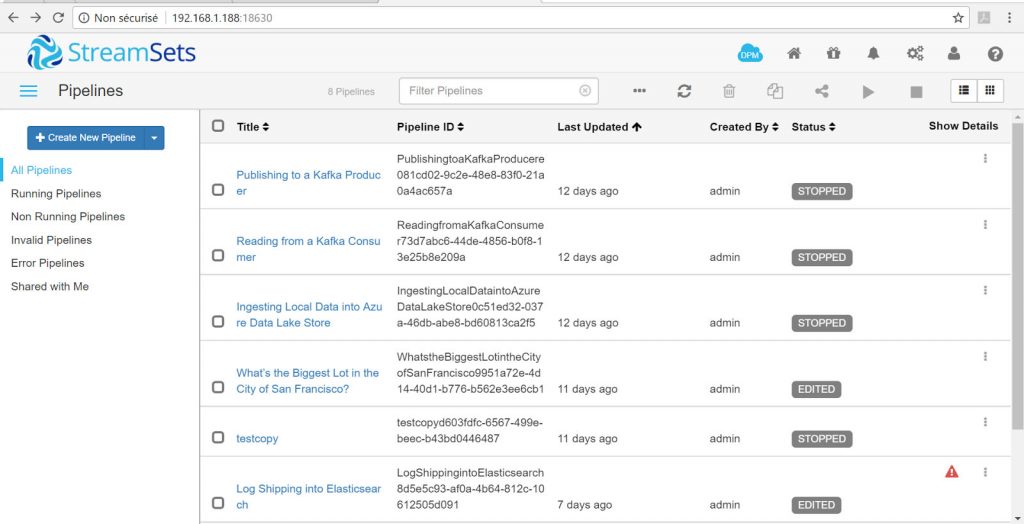1024x524 pixels.
Task: Select Error Pipelines in sidebar
Action: click(47, 263)
